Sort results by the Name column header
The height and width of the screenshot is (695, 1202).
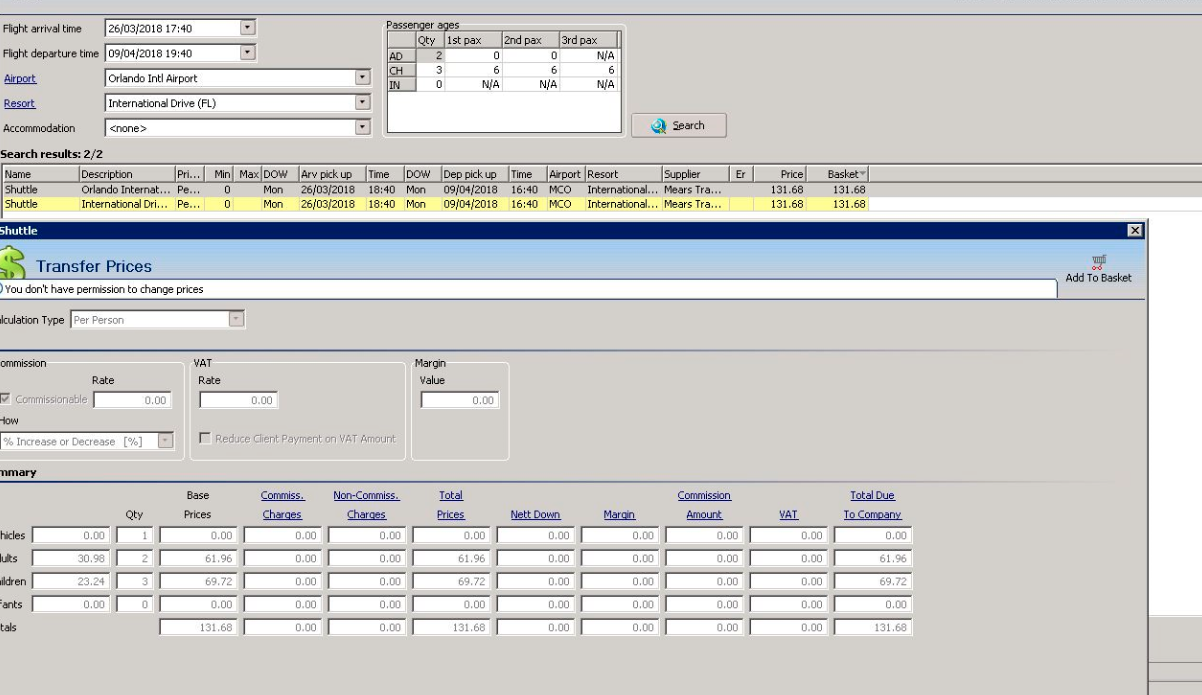coord(39,174)
